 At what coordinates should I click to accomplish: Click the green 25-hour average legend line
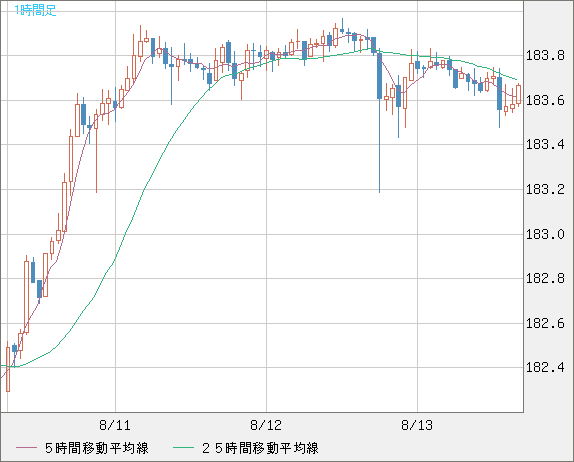183,448
